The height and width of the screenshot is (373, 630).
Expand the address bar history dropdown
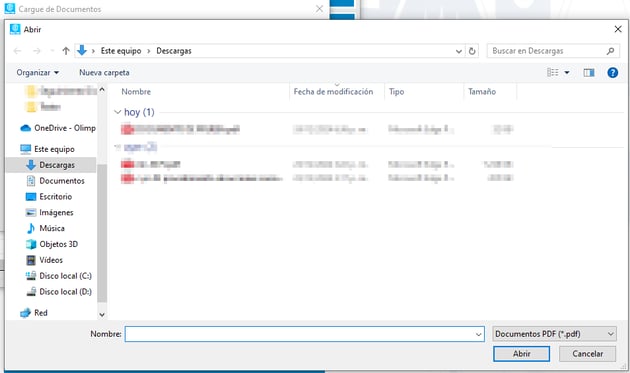coord(458,51)
